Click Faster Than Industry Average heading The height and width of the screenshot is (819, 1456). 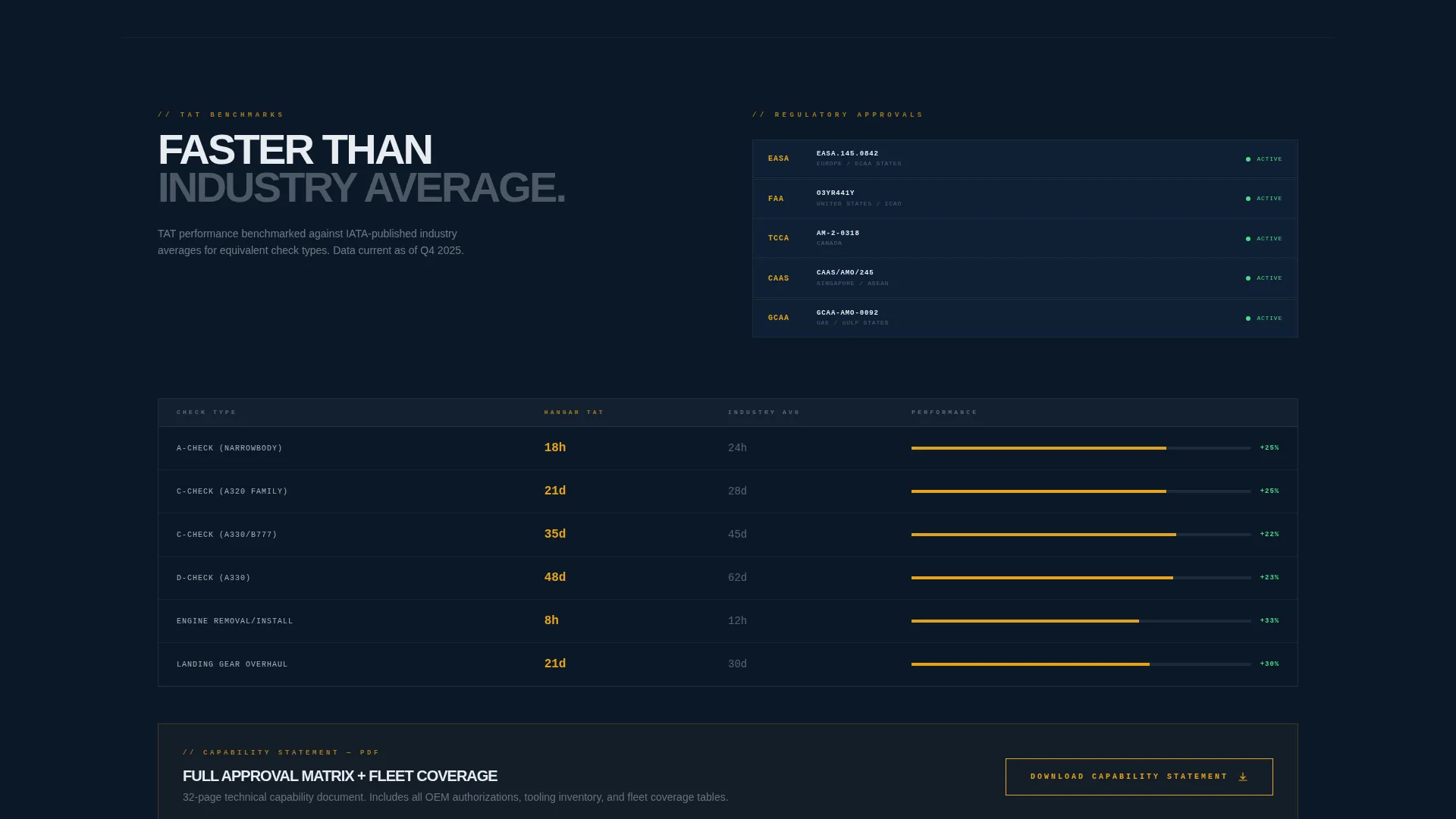coord(361,168)
